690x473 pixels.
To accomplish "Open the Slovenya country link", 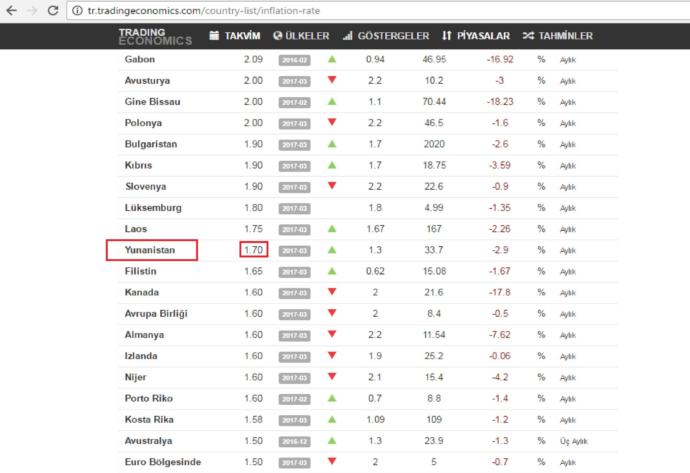I will coord(145,186).
